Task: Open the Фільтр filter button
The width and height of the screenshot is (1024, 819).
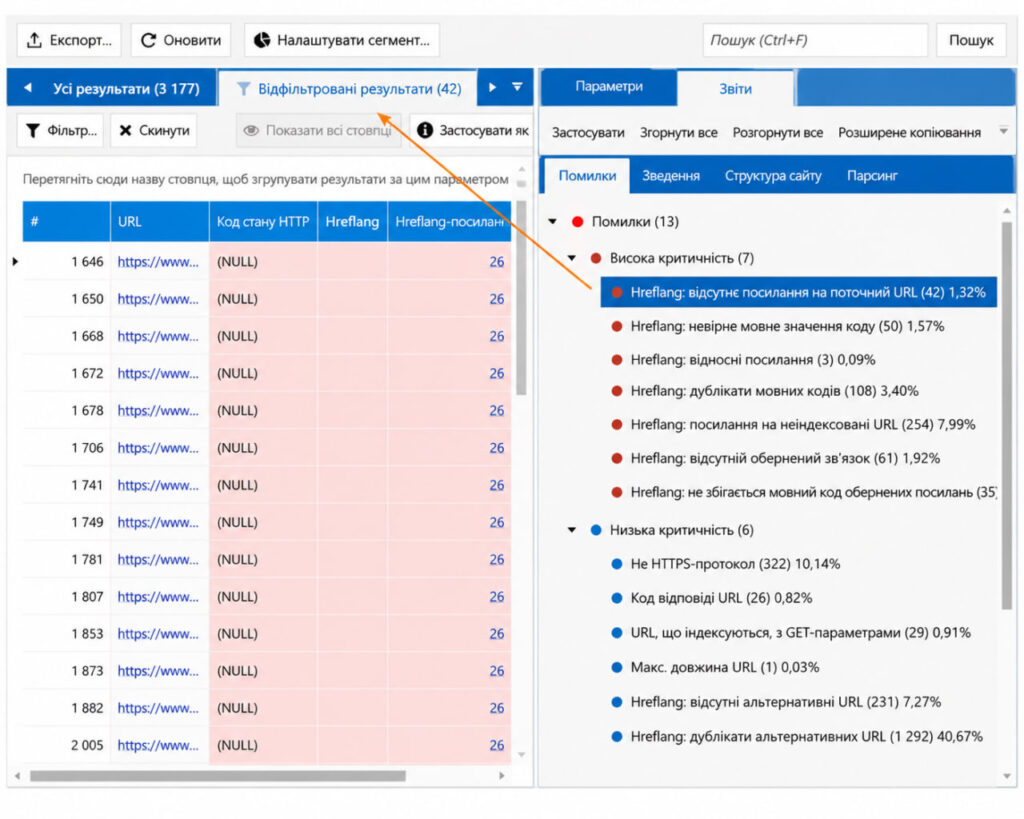Action: pos(60,131)
